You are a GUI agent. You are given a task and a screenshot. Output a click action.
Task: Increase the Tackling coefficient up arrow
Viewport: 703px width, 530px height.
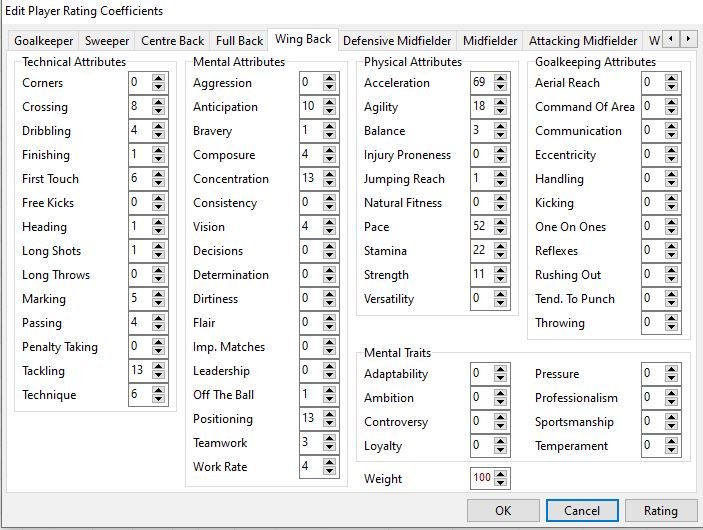[158, 367]
